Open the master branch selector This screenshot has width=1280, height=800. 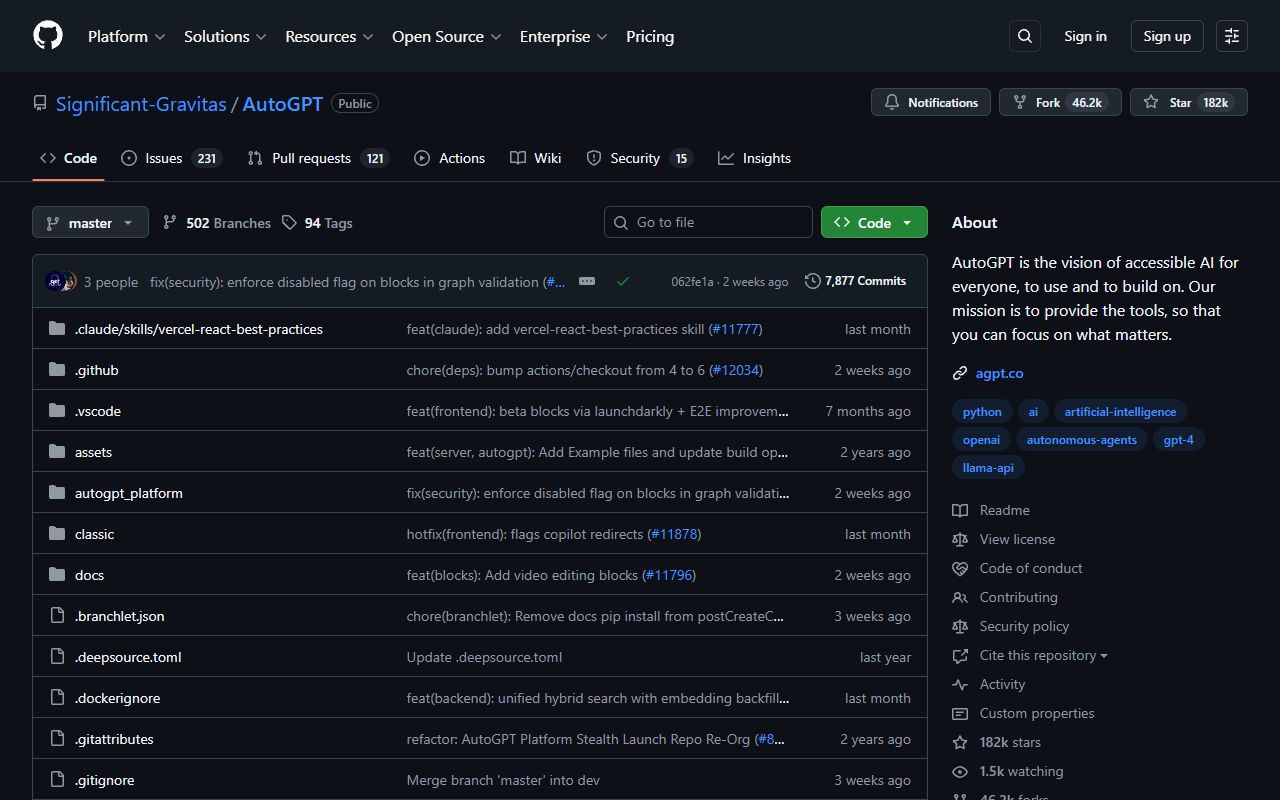coord(90,222)
